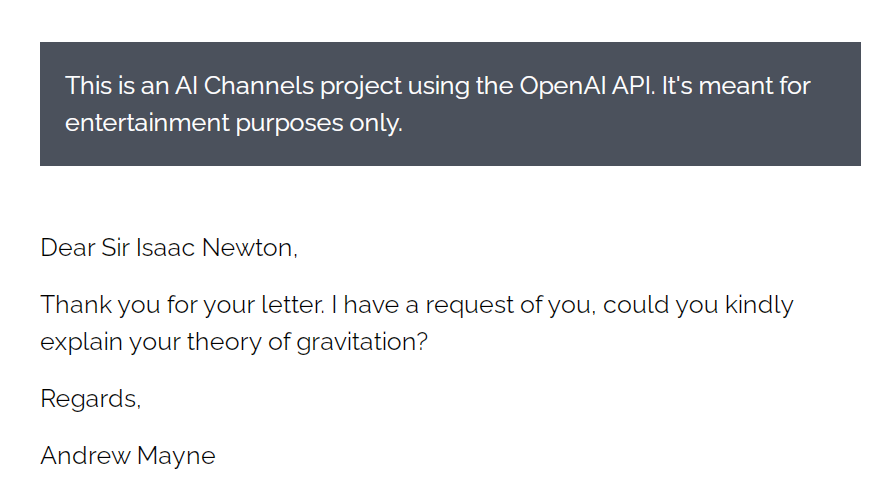Click the "entertainment purposes only." line
The width and height of the screenshot is (890, 495).
pos(234,123)
